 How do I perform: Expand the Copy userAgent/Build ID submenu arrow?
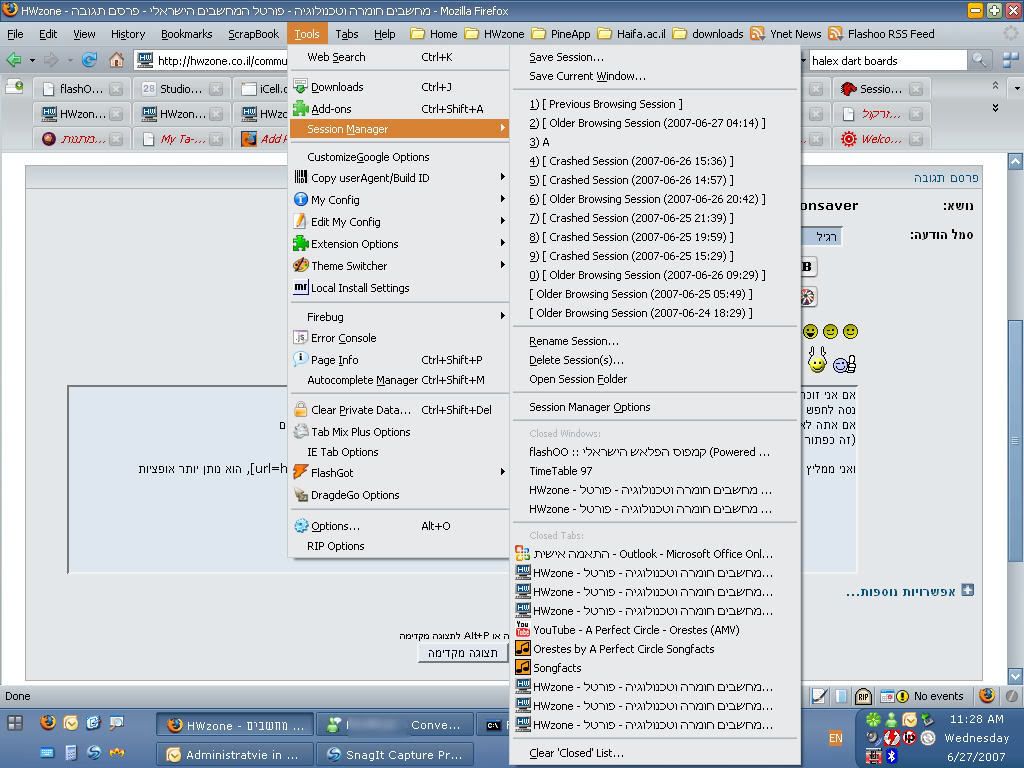click(502, 177)
